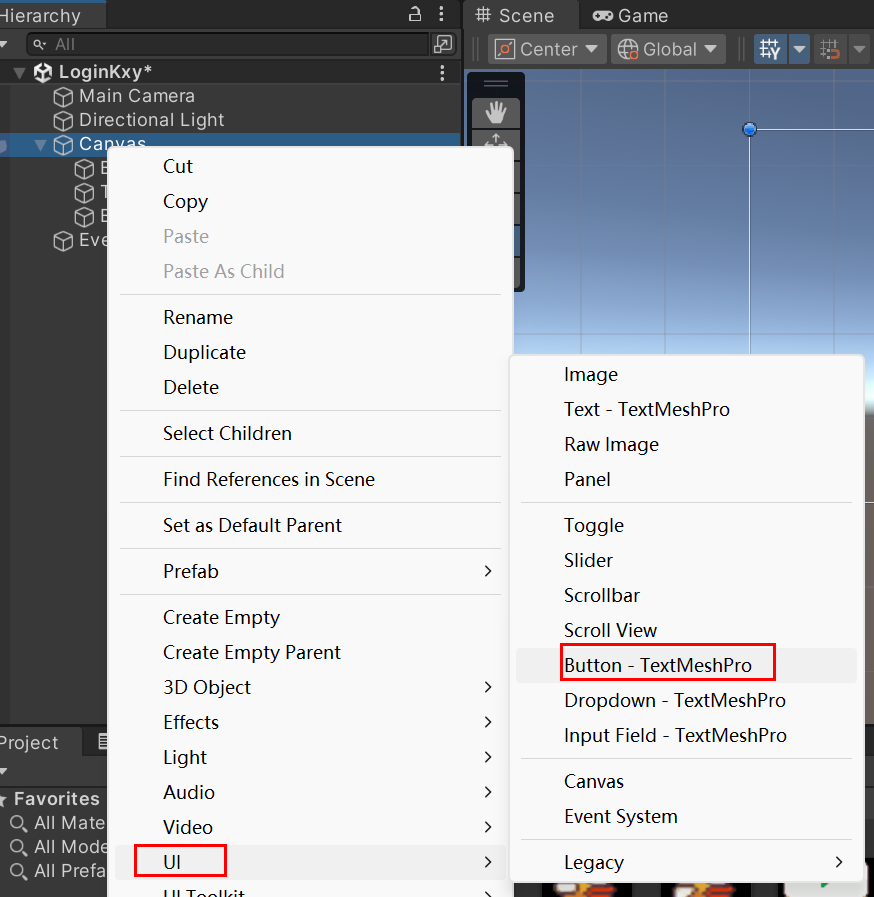Open the Hierarchy panel three-dot menu
874x897 pixels.
443,14
